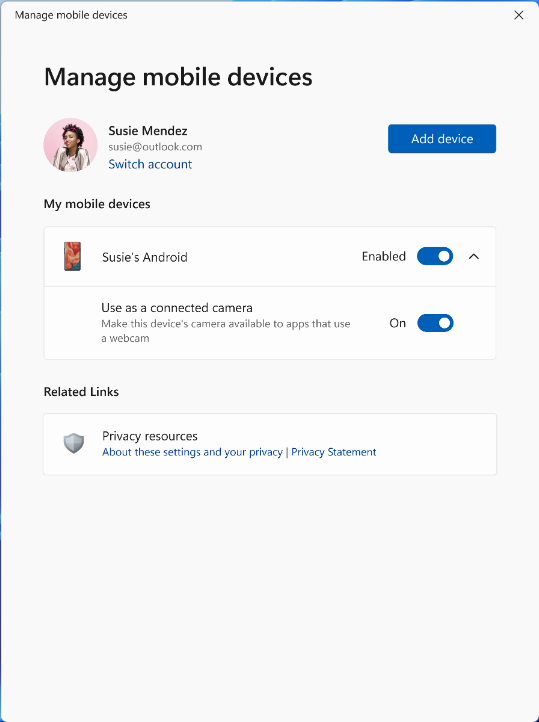Viewport: 539px width, 722px height.
Task: Click the Add device button
Action: (x=442, y=139)
